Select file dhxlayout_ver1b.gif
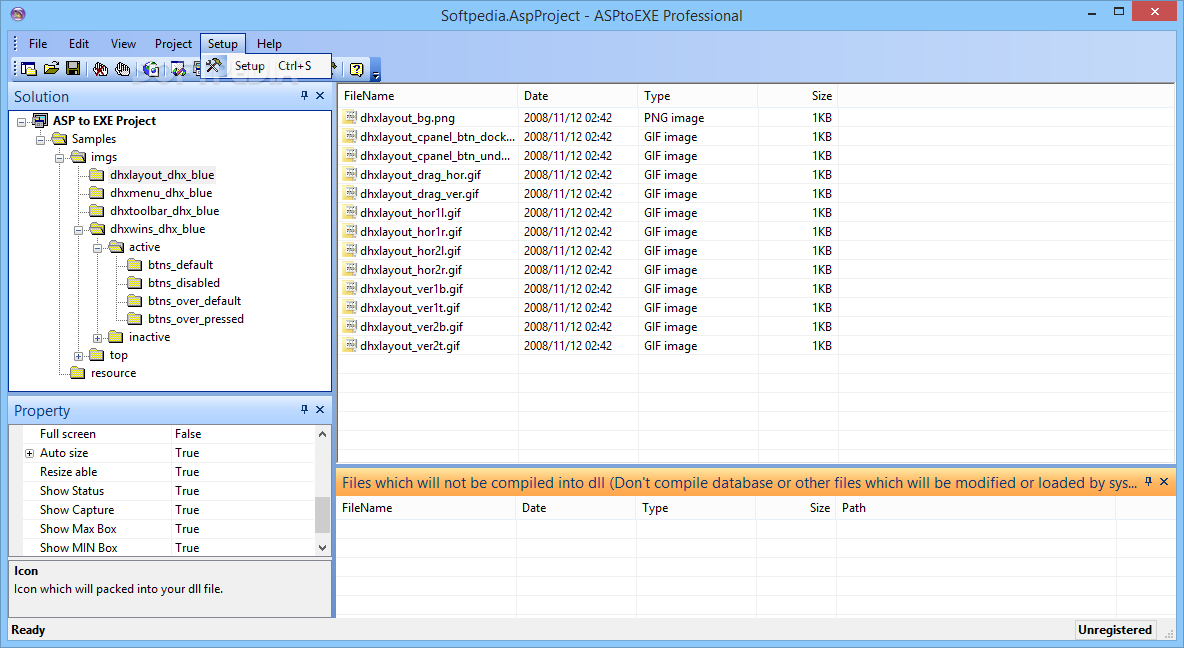 pos(412,289)
